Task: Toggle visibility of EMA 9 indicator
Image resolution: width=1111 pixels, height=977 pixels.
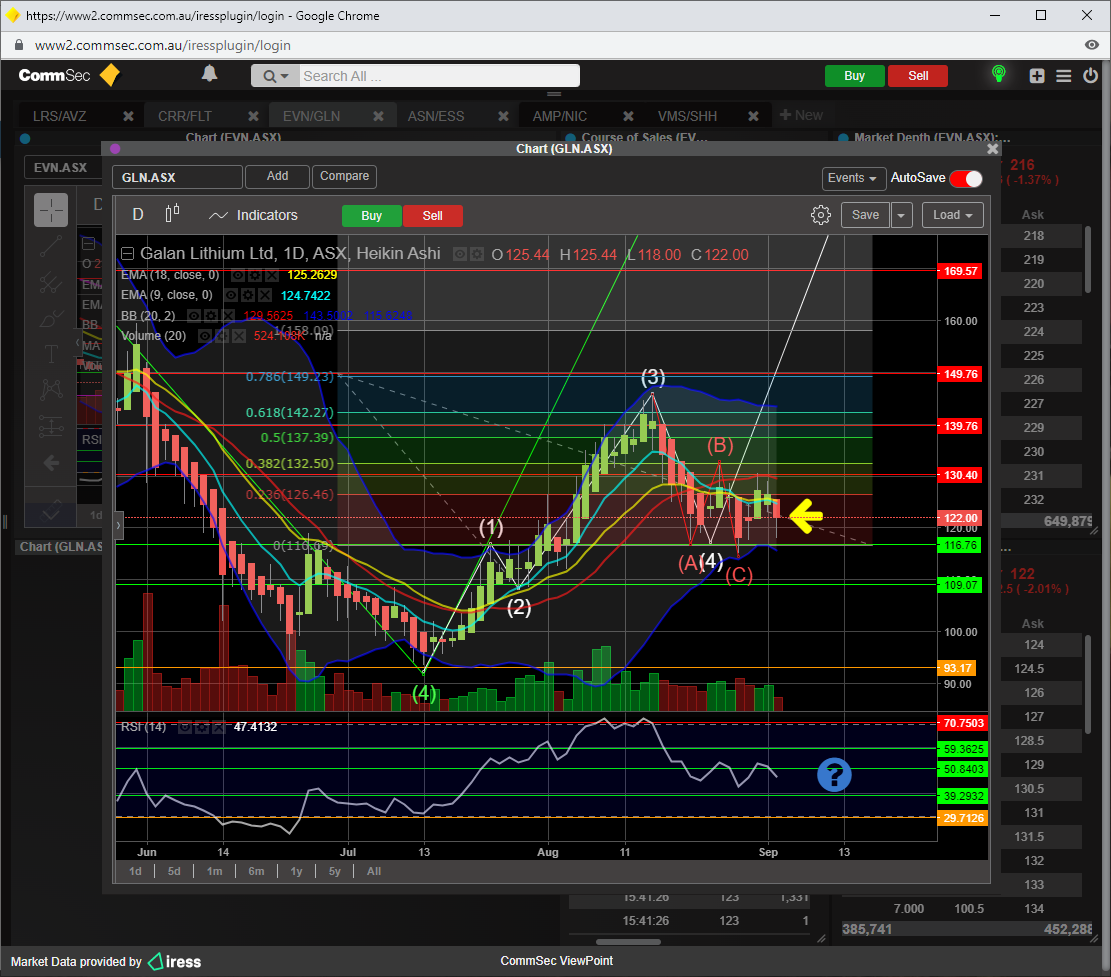Action: point(231,295)
